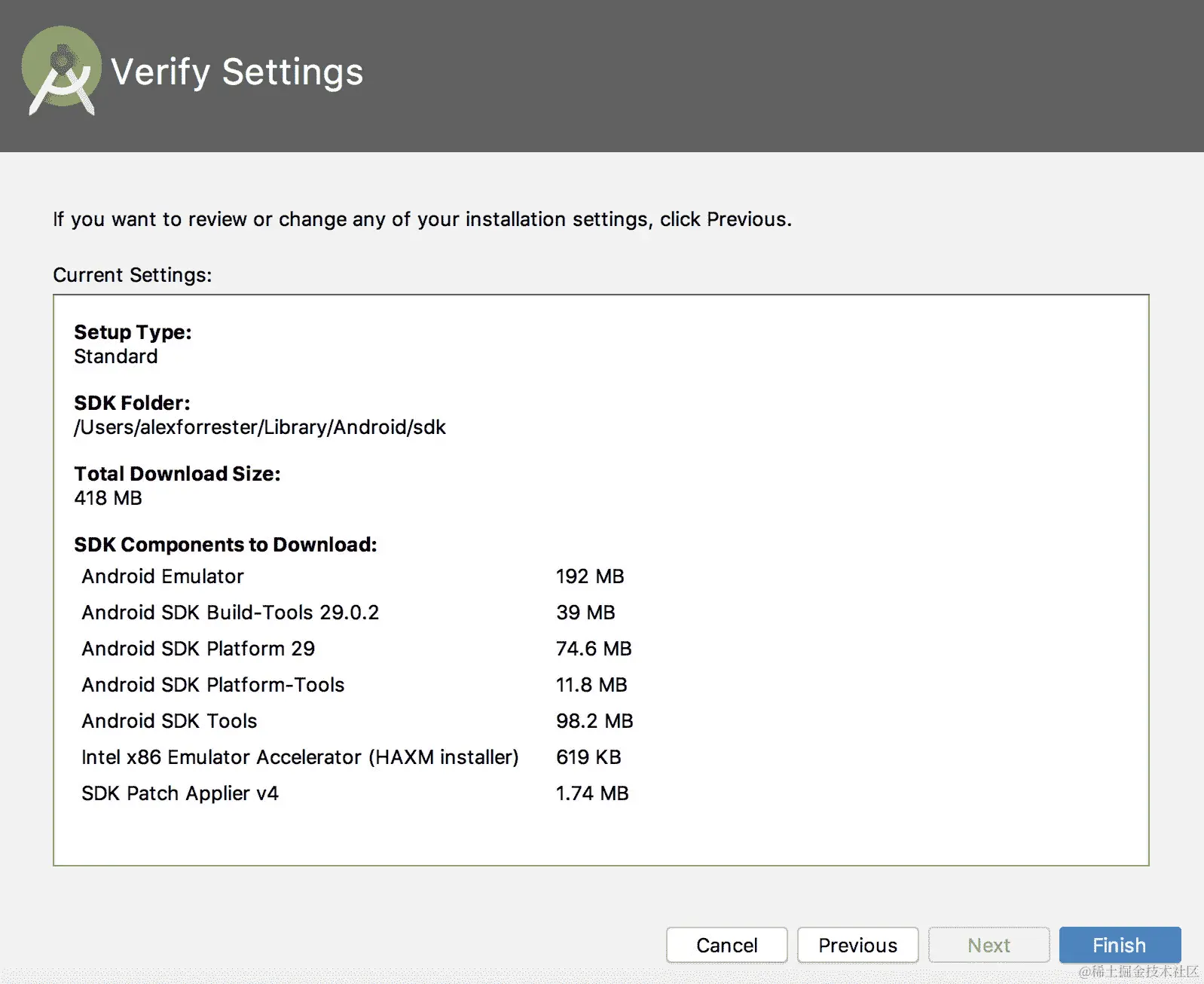Select Android SDK Build-Tools 29.0.2 entry
This screenshot has height=984, width=1204.
(230, 613)
